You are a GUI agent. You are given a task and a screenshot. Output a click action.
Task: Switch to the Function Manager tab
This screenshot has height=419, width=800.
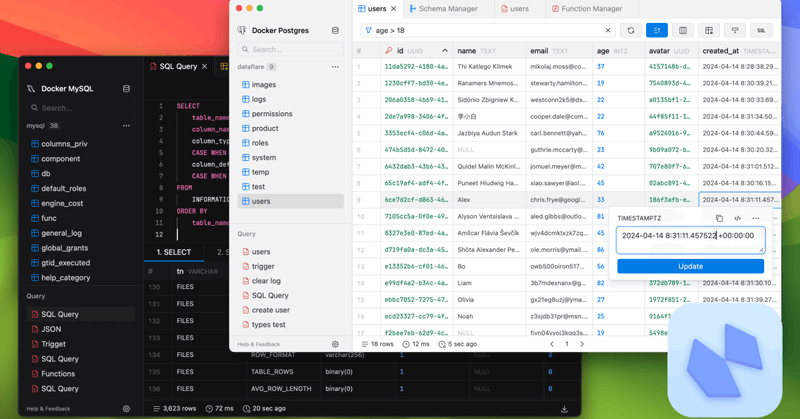click(587, 9)
